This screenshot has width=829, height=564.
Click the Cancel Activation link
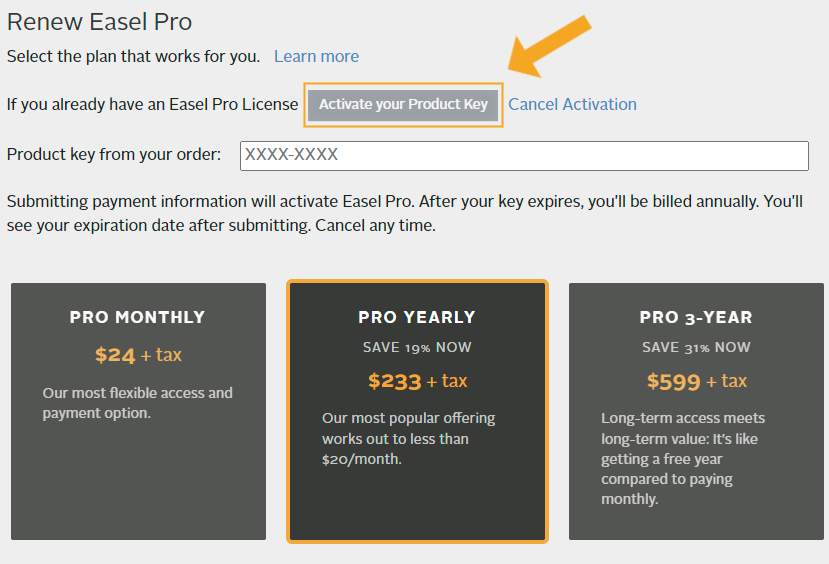(572, 104)
